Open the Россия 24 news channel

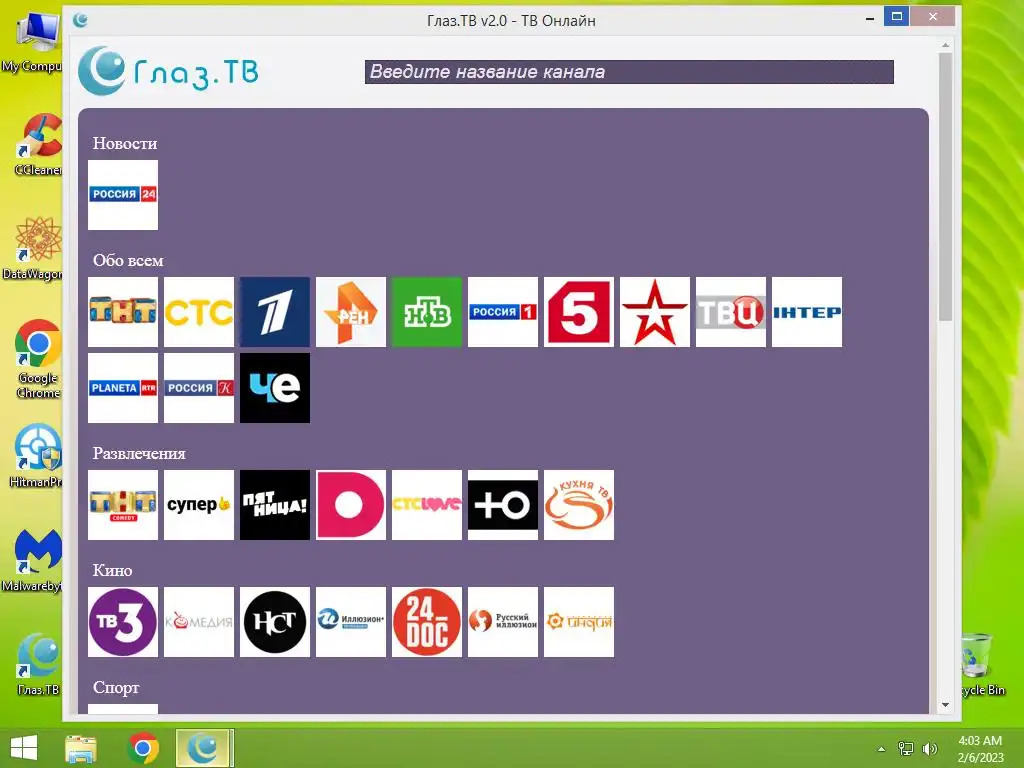(x=123, y=195)
